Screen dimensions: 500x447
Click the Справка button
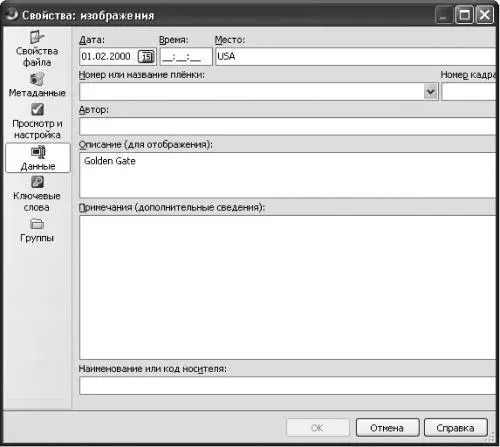tap(455, 428)
